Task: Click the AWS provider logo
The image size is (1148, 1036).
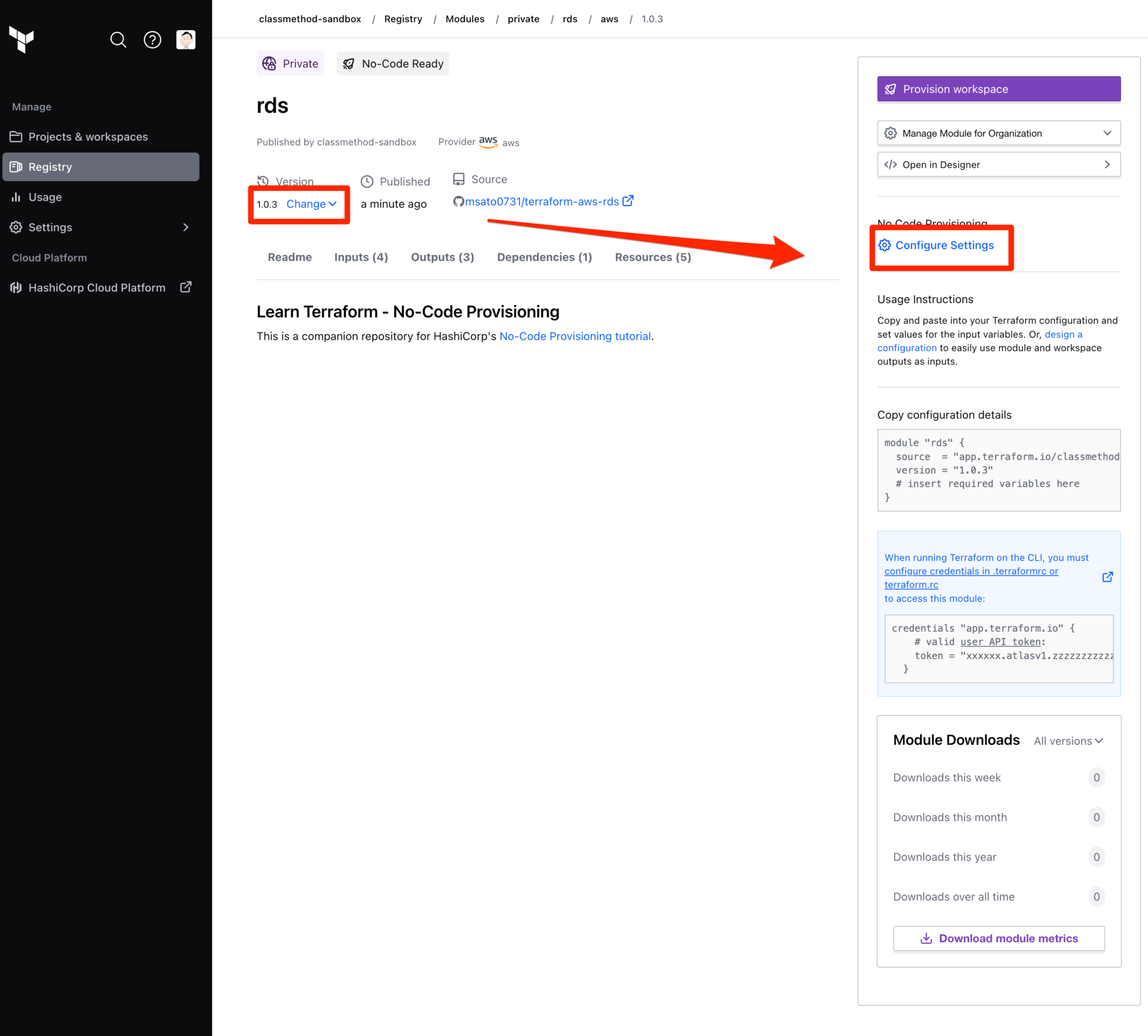Action: click(x=487, y=141)
